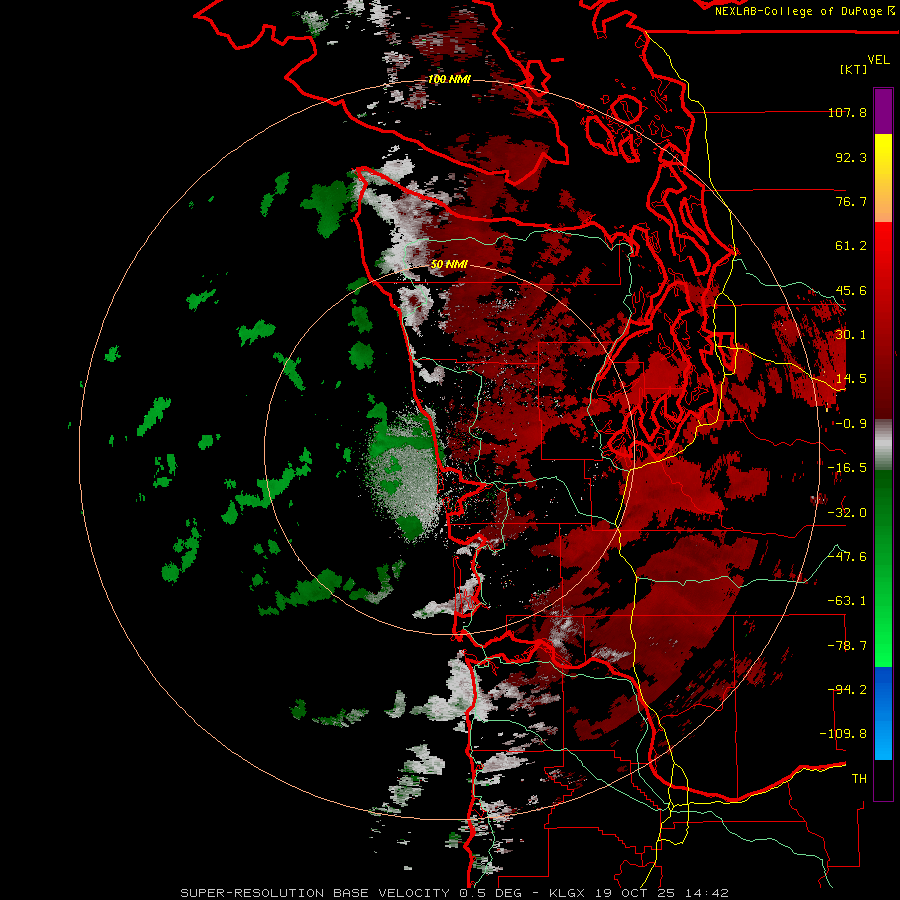Click the -78.7 velocity scale value
Screen dimensions: 900x900
[847, 646]
